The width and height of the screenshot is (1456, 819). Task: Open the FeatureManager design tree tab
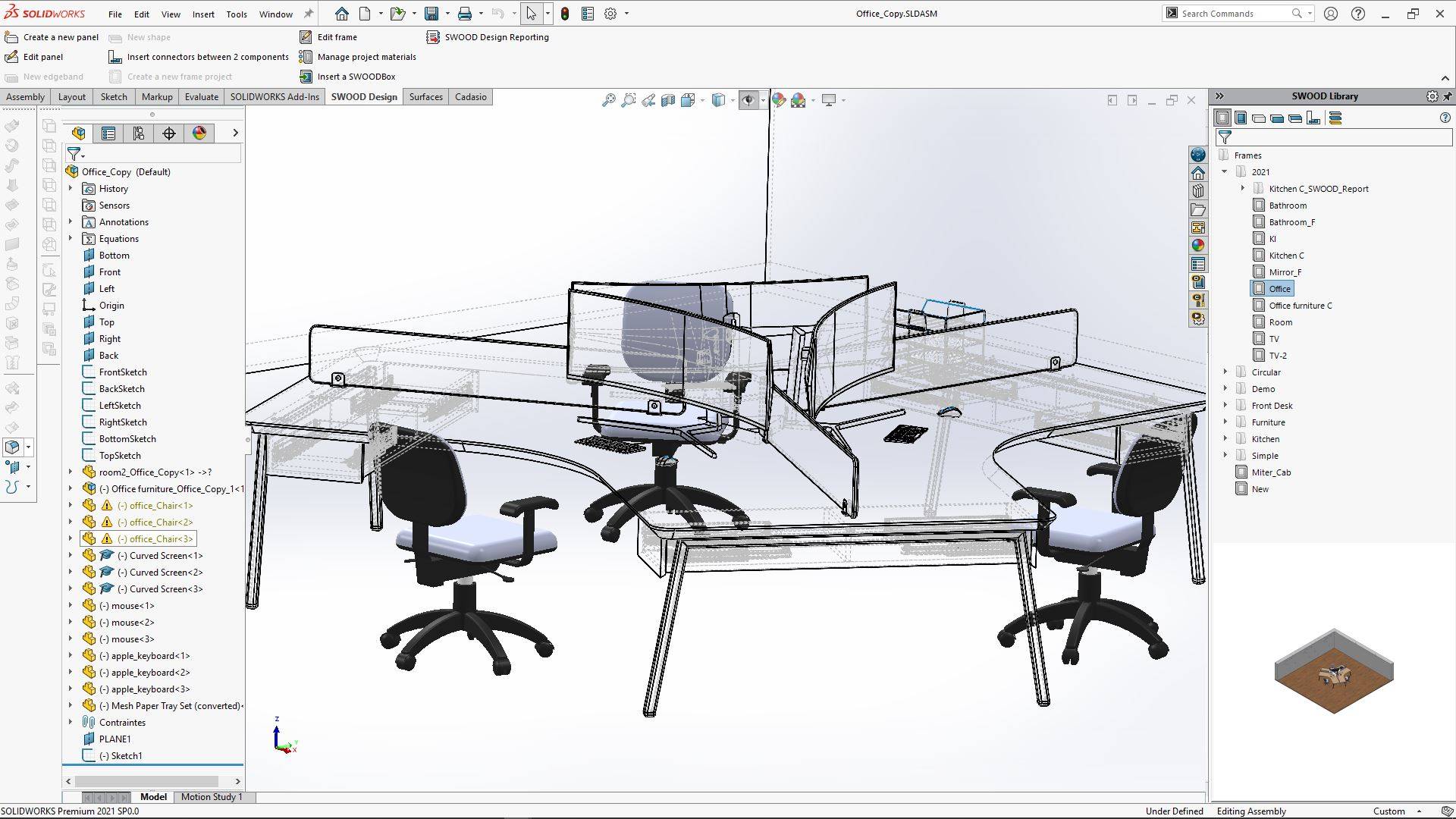click(78, 133)
